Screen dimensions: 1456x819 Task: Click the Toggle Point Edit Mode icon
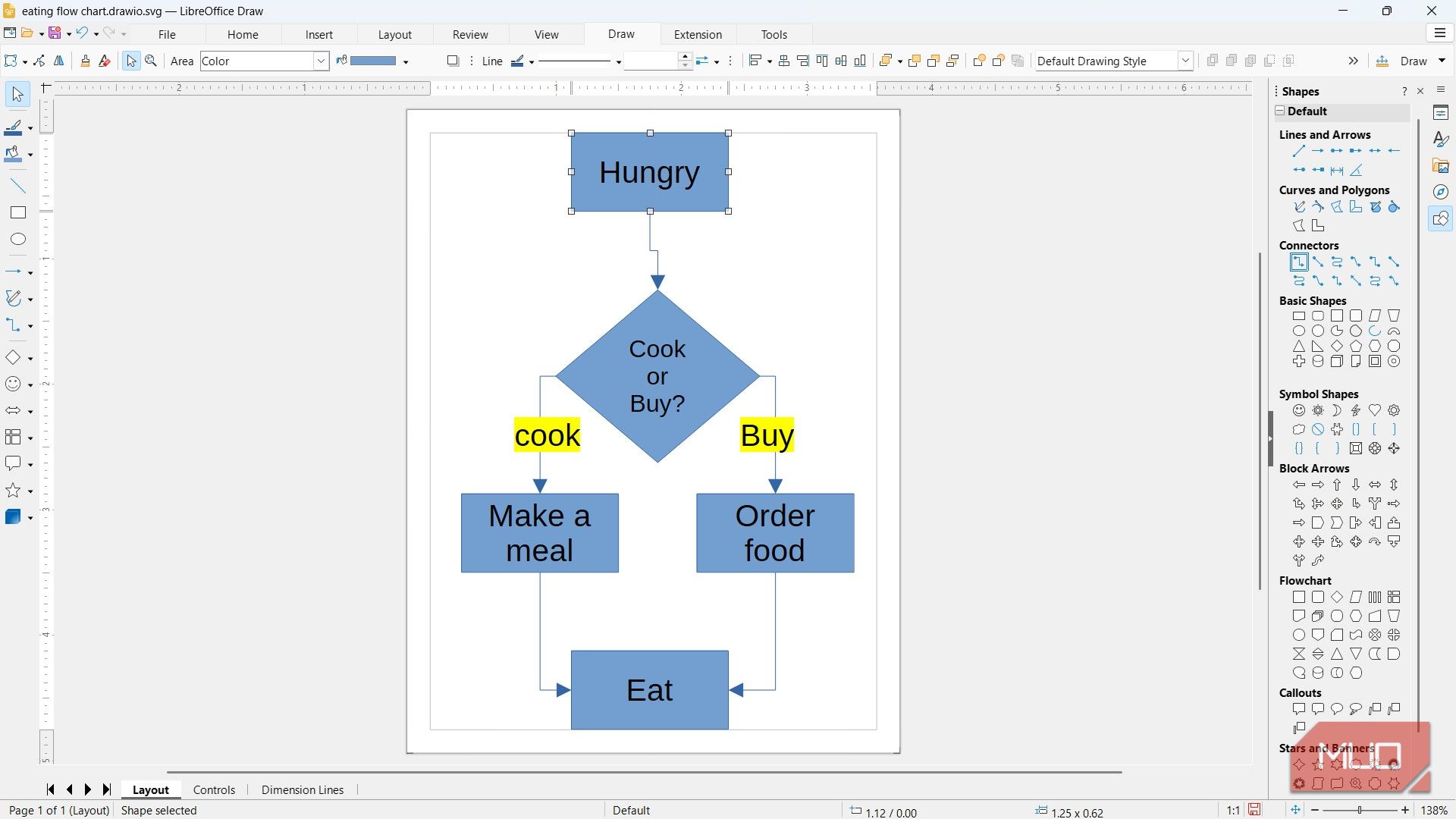coord(39,61)
